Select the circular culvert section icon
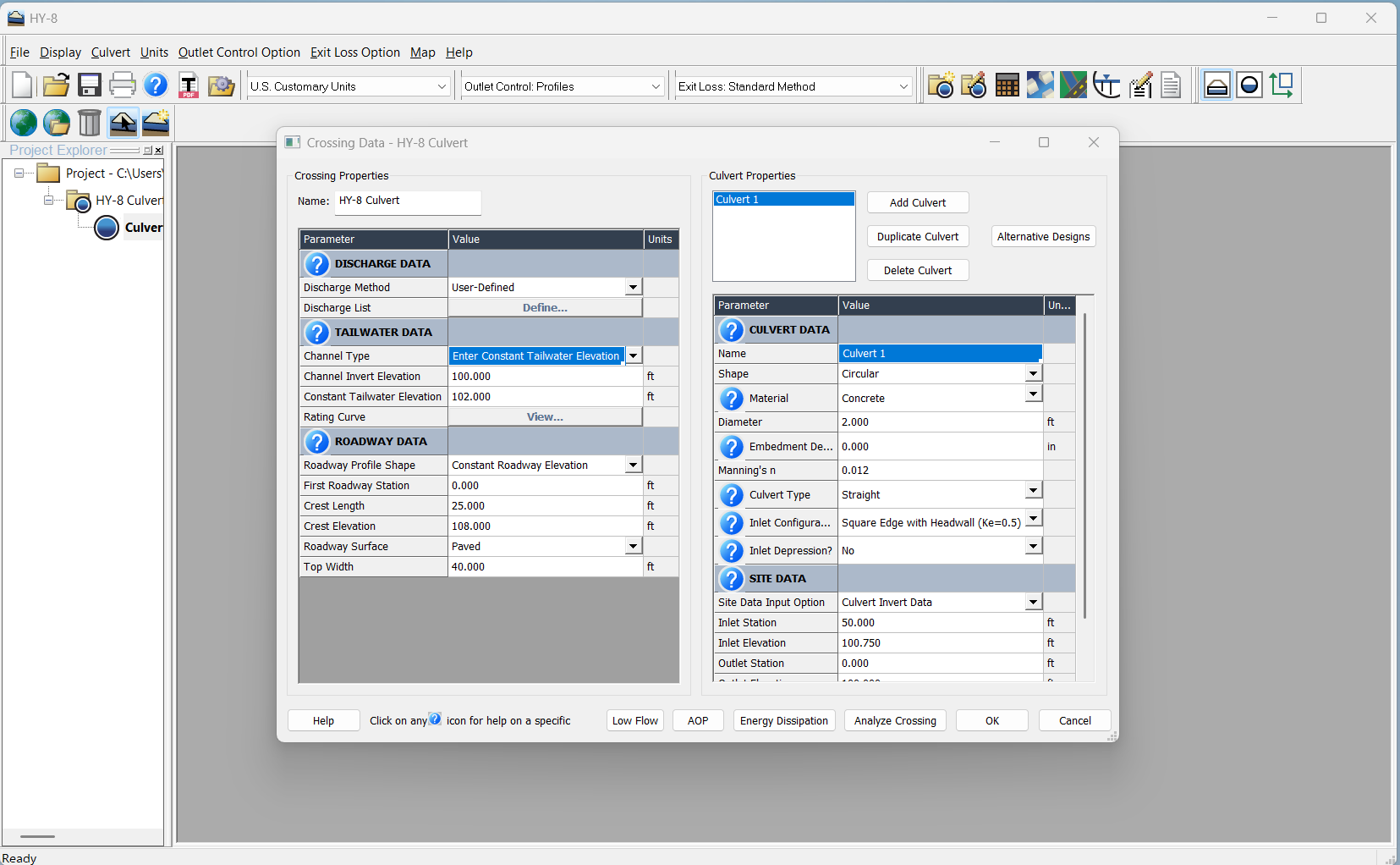This screenshot has width=1400, height=865. 1249,85
